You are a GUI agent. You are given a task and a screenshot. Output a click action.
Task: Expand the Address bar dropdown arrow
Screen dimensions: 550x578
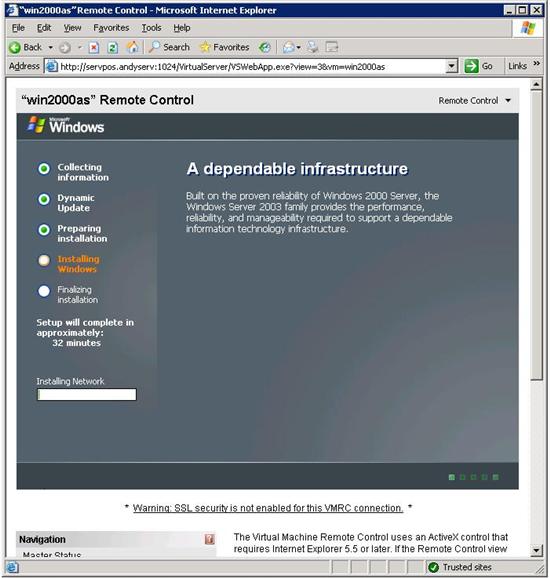[x=451, y=67]
